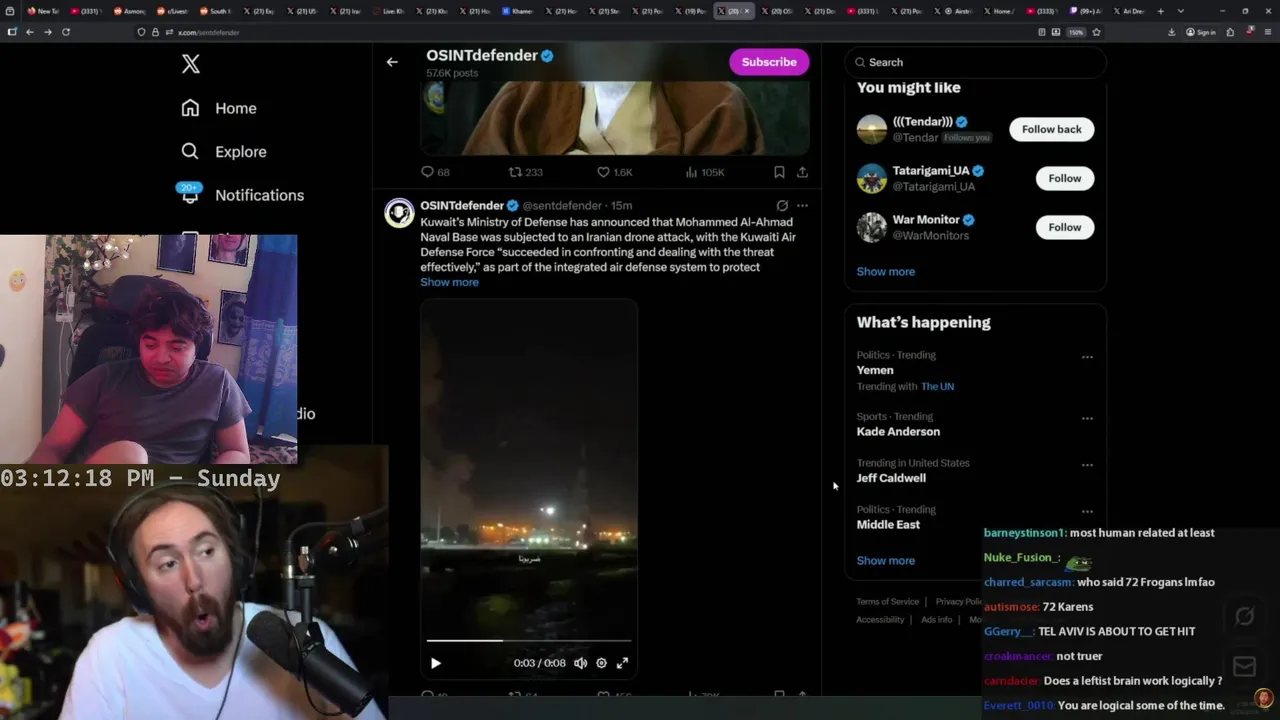Share the post with 68 replies

802,172
